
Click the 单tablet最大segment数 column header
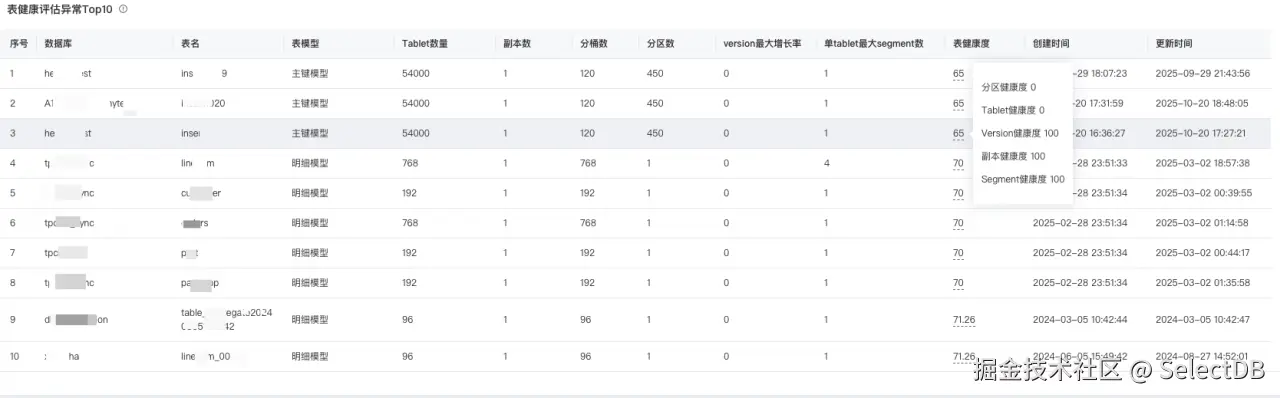point(873,44)
